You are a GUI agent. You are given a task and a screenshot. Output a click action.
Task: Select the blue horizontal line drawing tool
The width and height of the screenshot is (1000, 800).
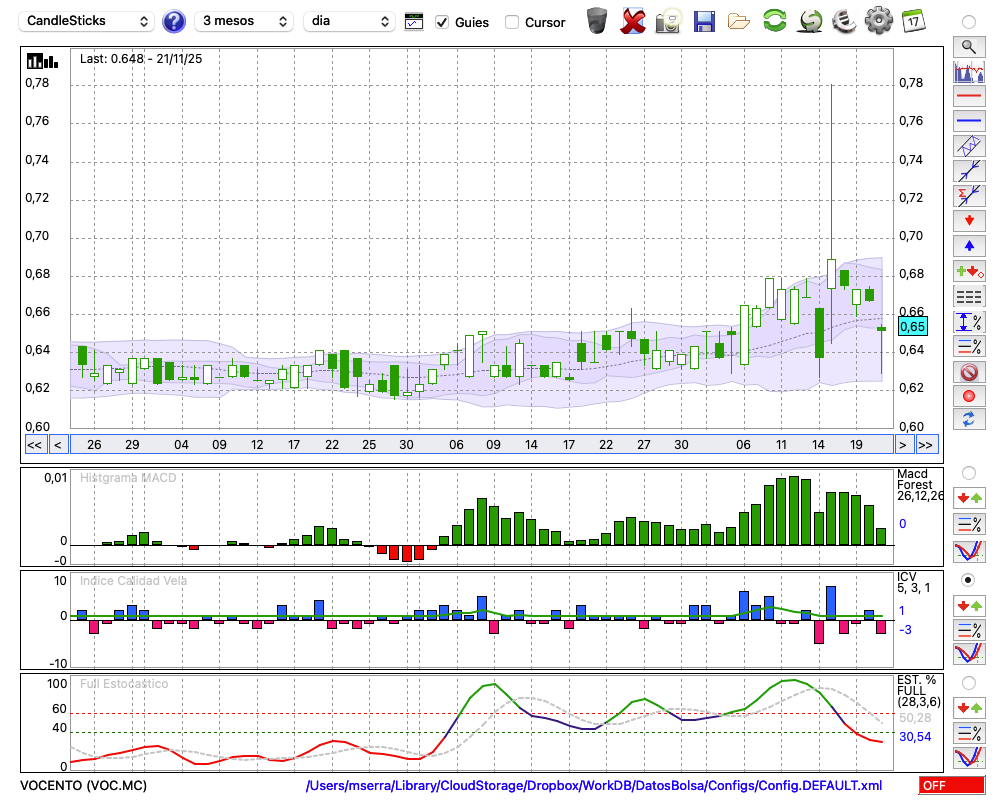click(968, 121)
